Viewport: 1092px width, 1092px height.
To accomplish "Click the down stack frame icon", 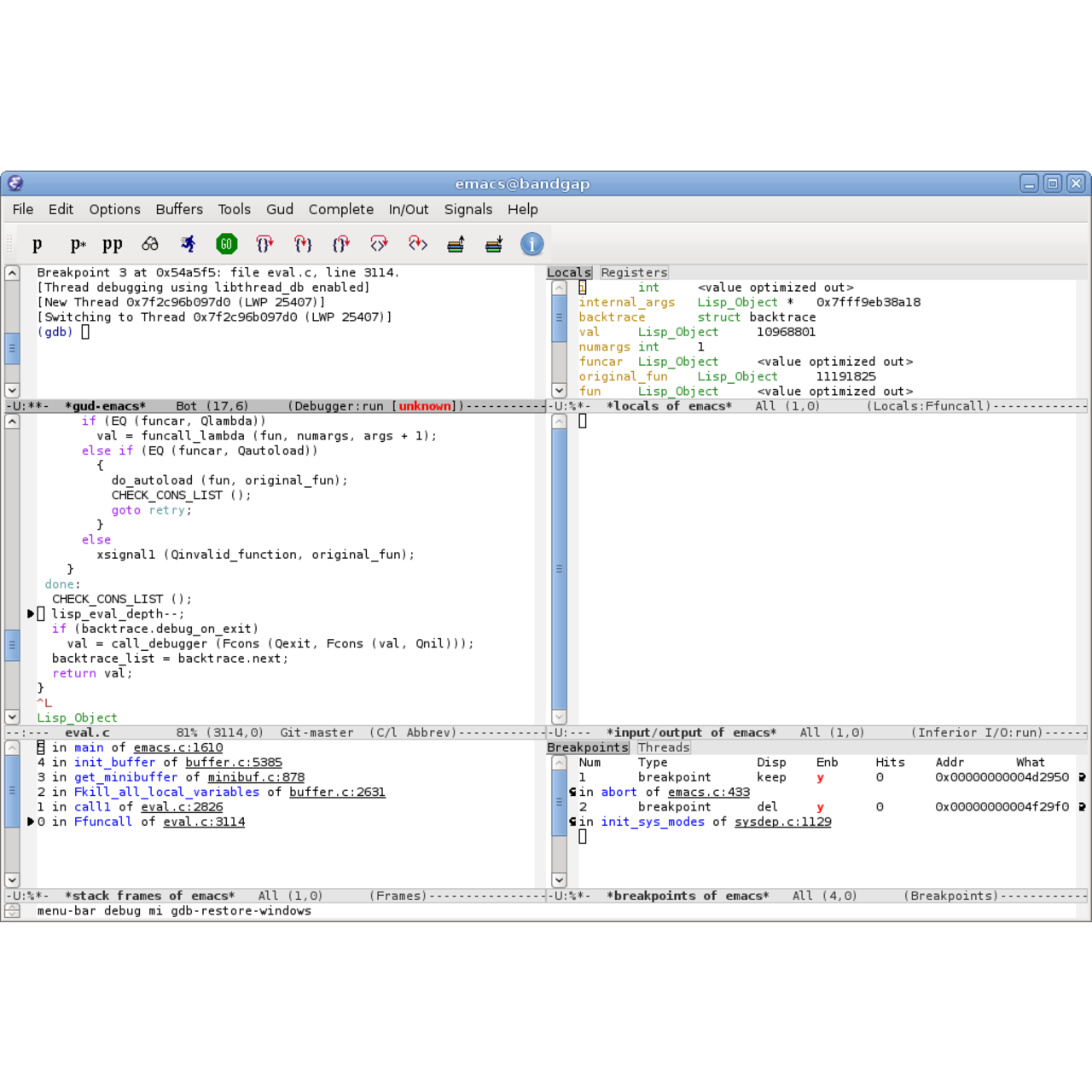I will 494,245.
